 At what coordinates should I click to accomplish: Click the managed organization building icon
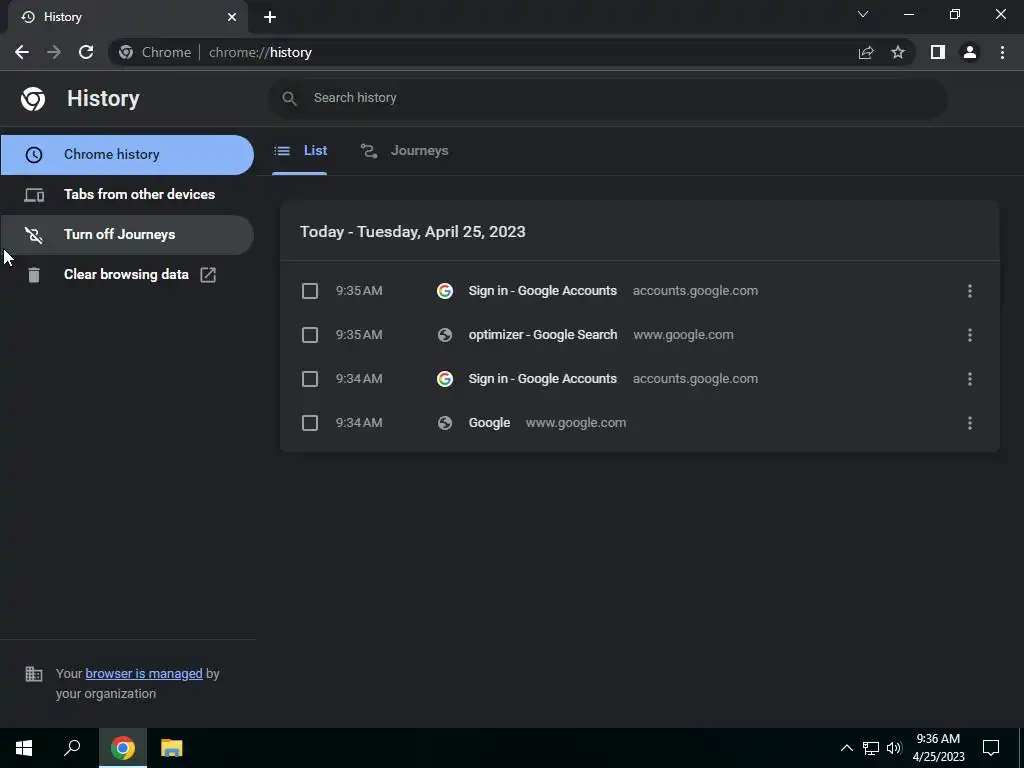[x=33, y=673]
